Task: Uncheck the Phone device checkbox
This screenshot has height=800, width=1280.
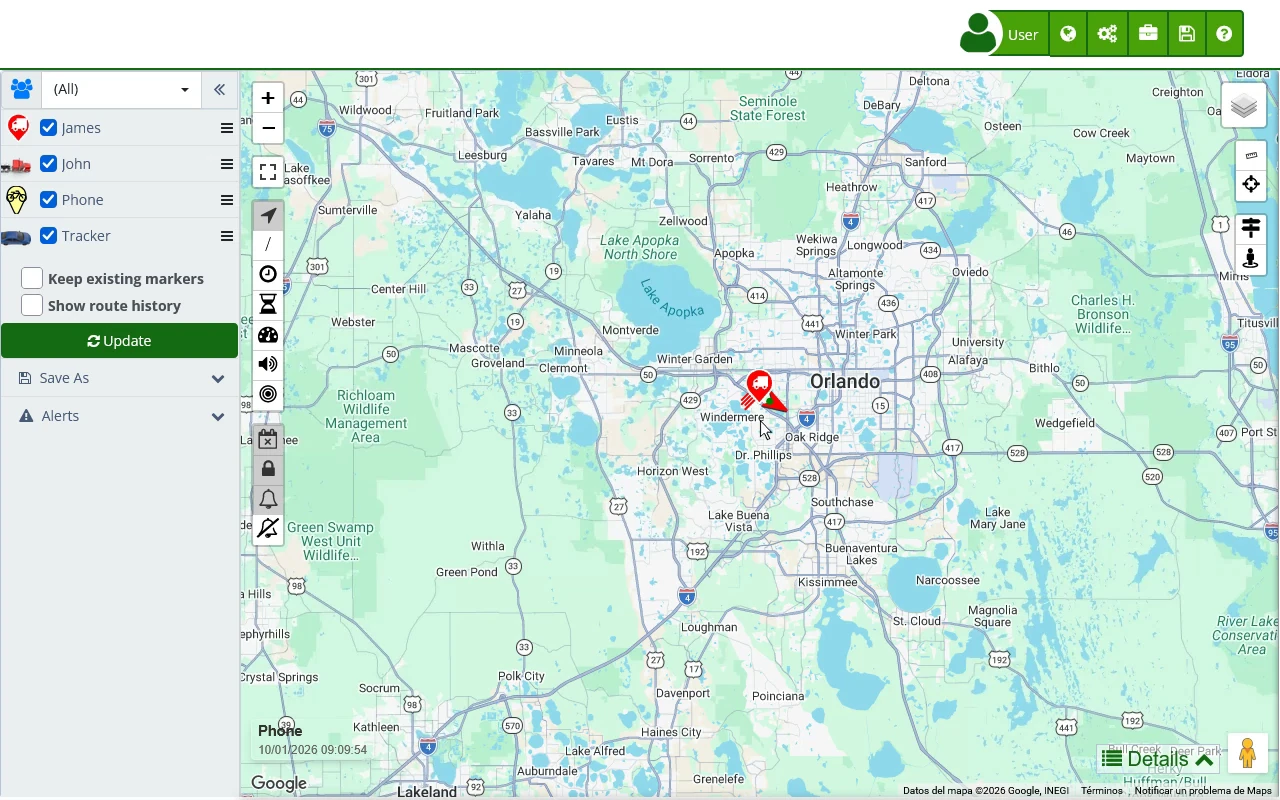Action: (48, 200)
